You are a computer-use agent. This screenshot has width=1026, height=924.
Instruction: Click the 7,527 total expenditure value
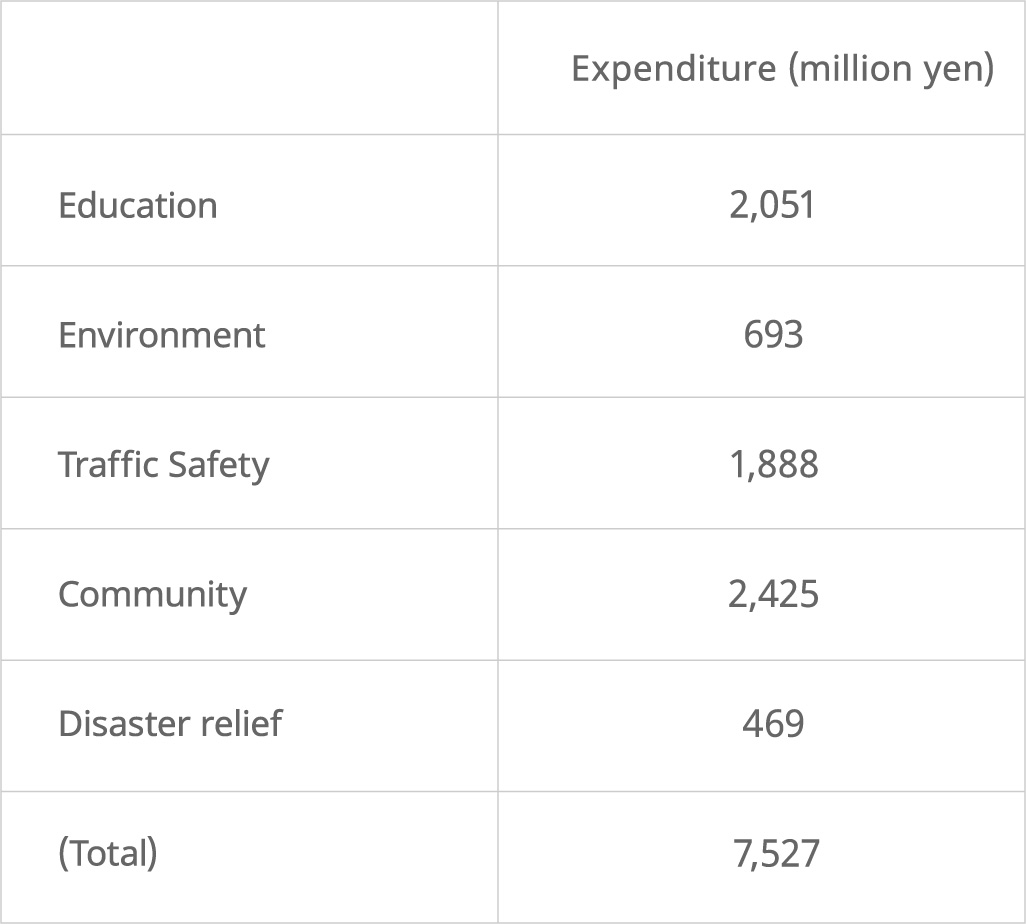click(x=776, y=854)
